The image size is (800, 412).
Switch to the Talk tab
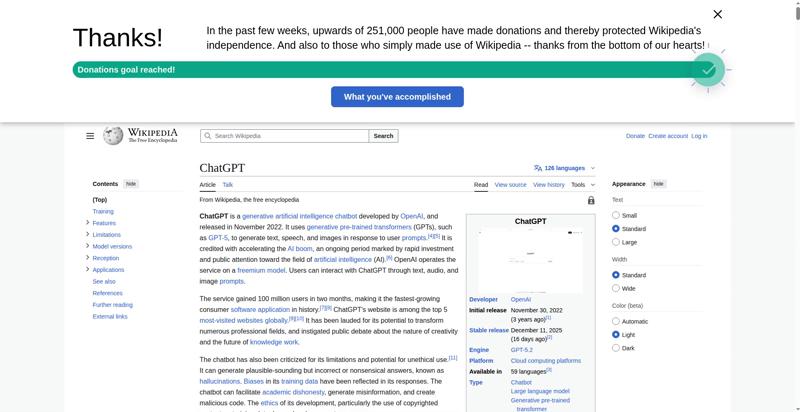[228, 185]
